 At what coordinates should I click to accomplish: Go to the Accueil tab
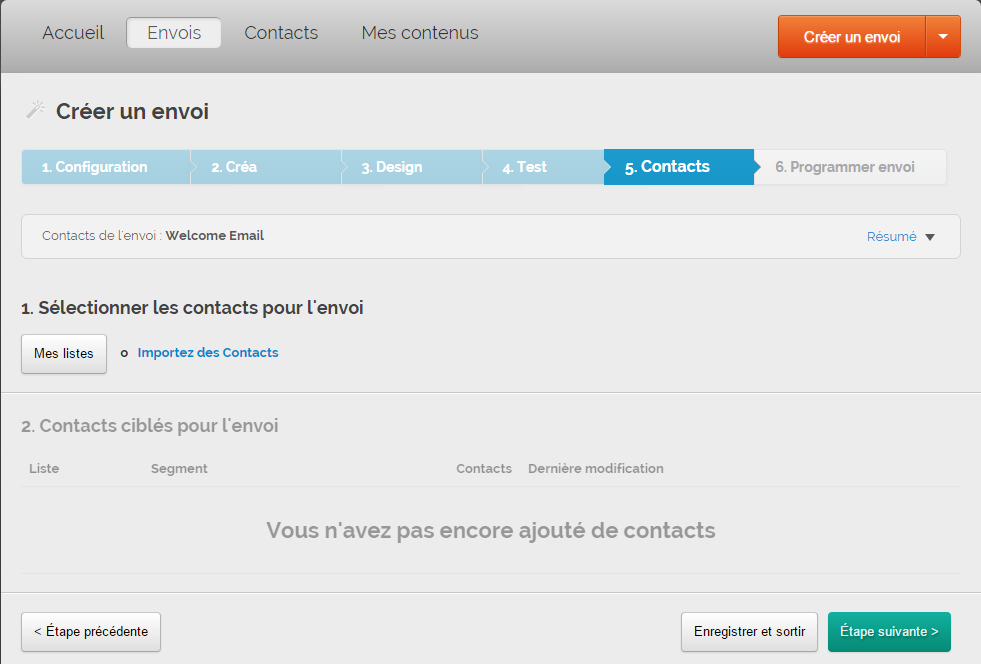(x=73, y=33)
